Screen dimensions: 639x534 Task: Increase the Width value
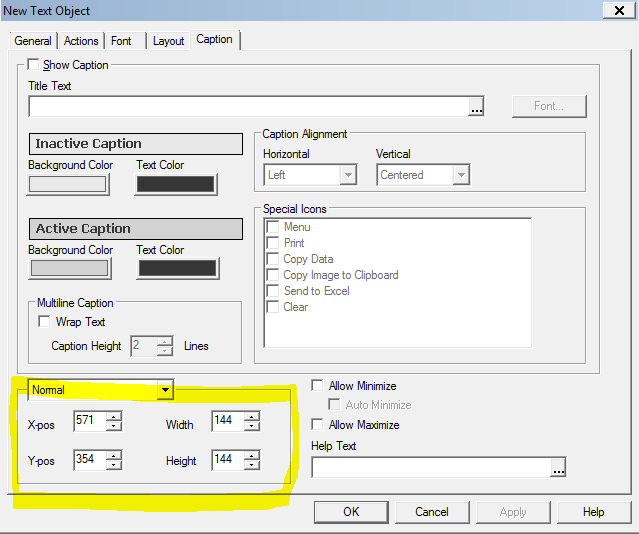point(252,416)
